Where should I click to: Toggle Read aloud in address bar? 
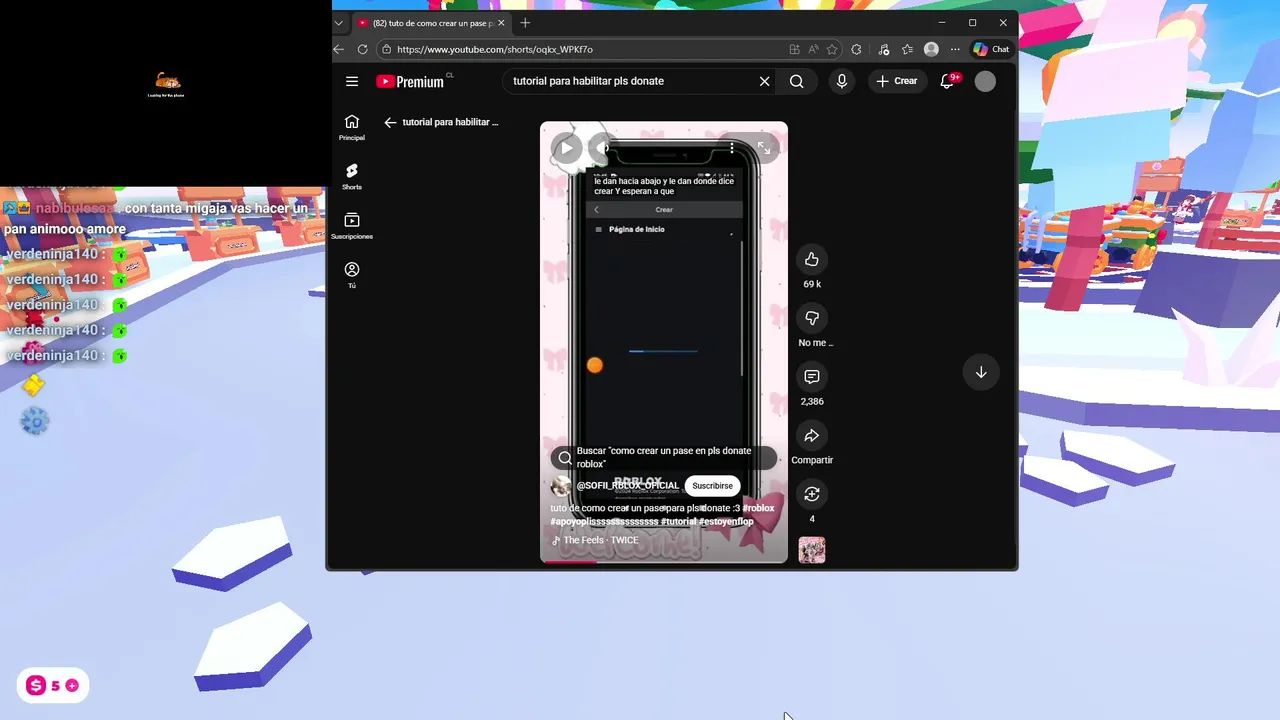pos(813,49)
